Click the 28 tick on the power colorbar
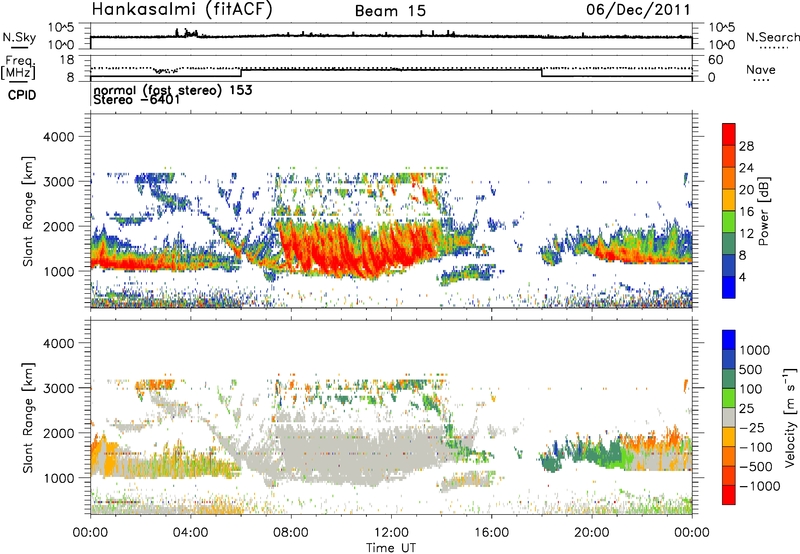Screen dimensions: 800x554 coord(746,146)
